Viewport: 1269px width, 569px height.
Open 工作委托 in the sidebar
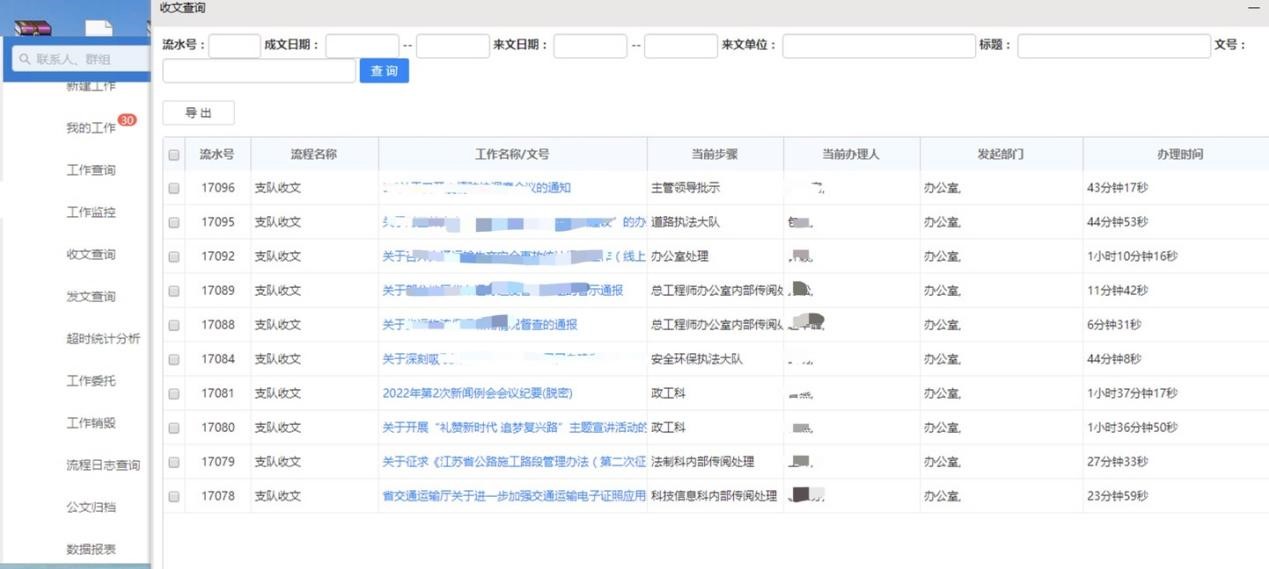point(91,380)
